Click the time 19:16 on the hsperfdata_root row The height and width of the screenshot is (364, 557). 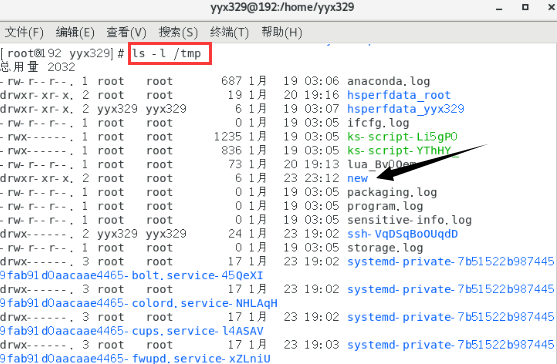(322, 95)
